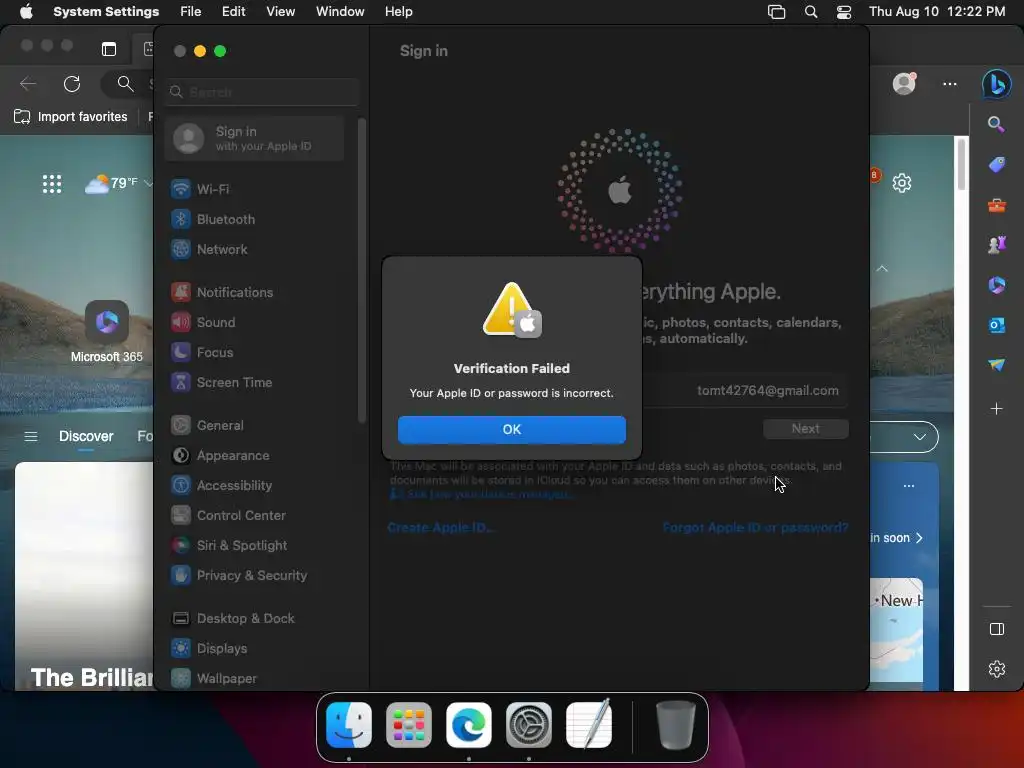Open the Apple menu
Screen dimensions: 1024x768
pyautogui.click(x=26, y=12)
